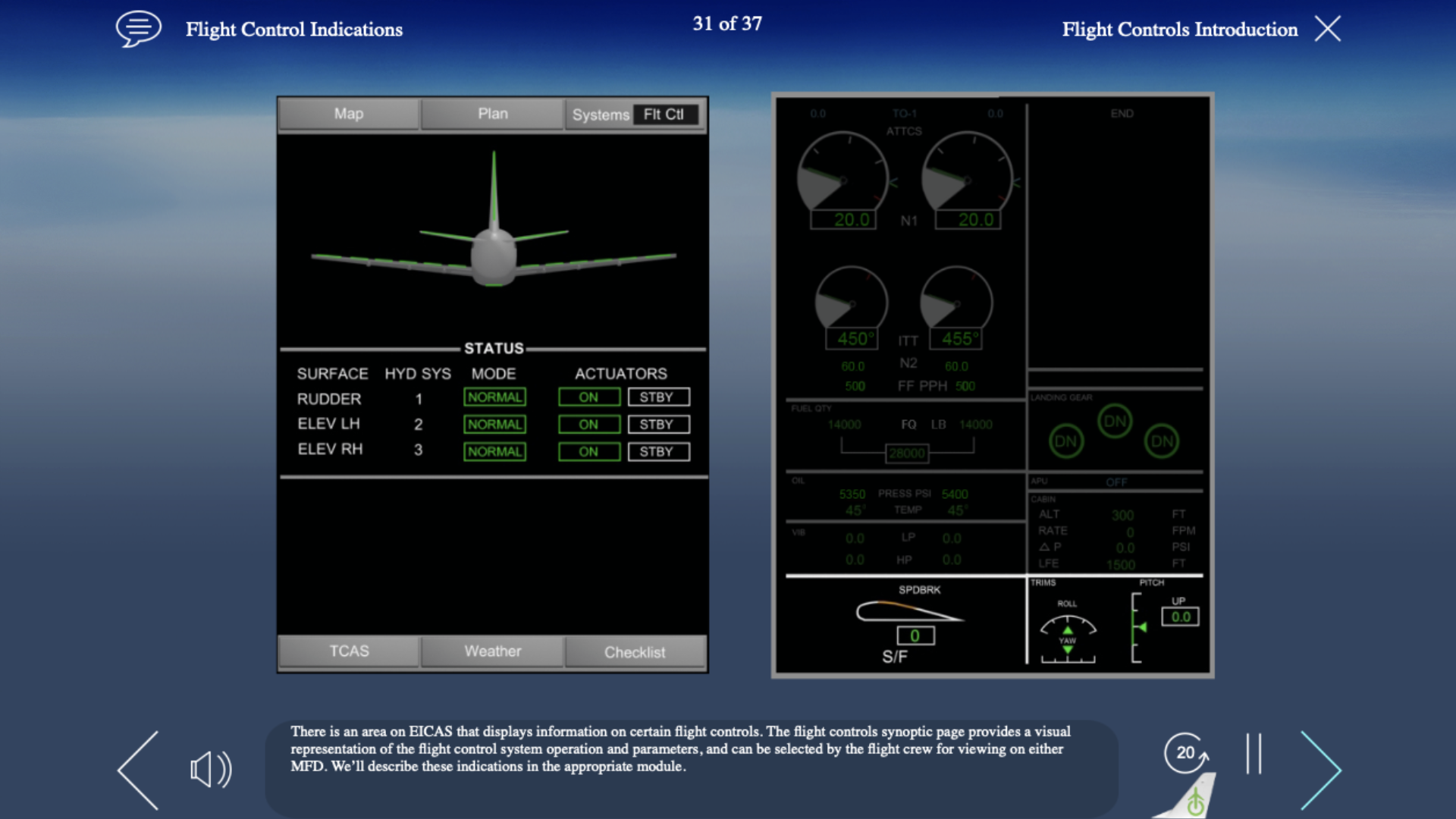Click the right ITT 455° readout
The image size is (1456, 819).
tap(955, 339)
